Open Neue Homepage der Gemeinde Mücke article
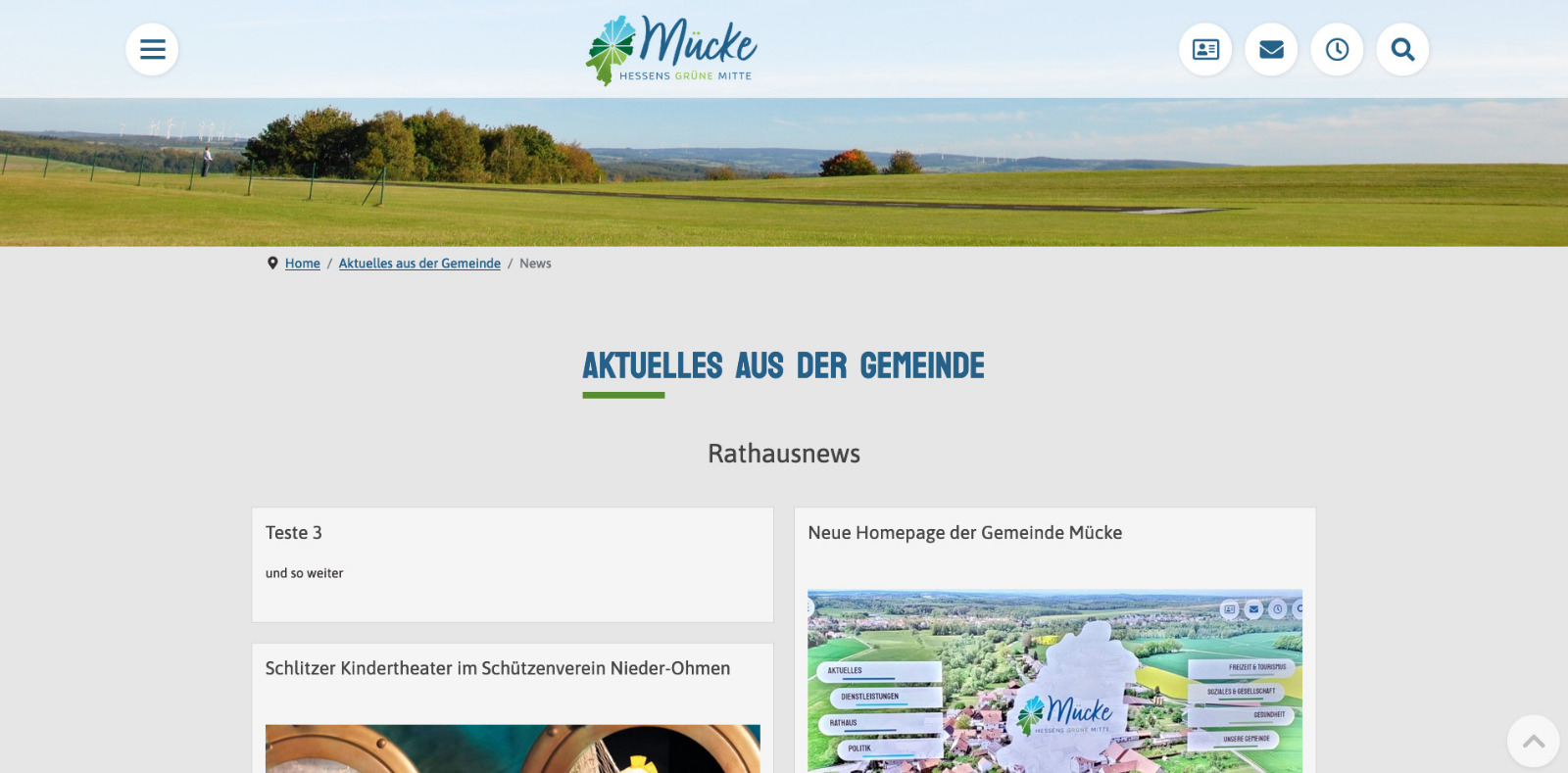Screen dimensions: 1568x773 click(x=964, y=533)
